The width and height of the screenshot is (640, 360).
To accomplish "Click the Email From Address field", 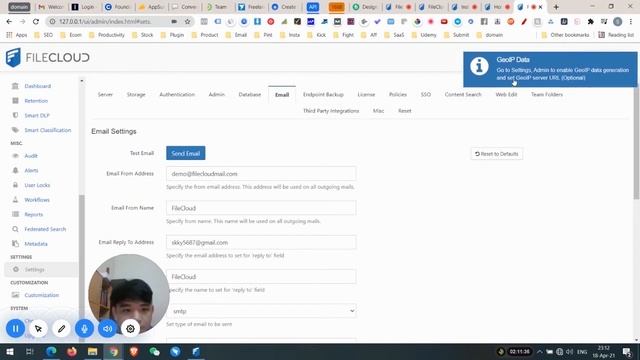I will [x=261, y=174].
